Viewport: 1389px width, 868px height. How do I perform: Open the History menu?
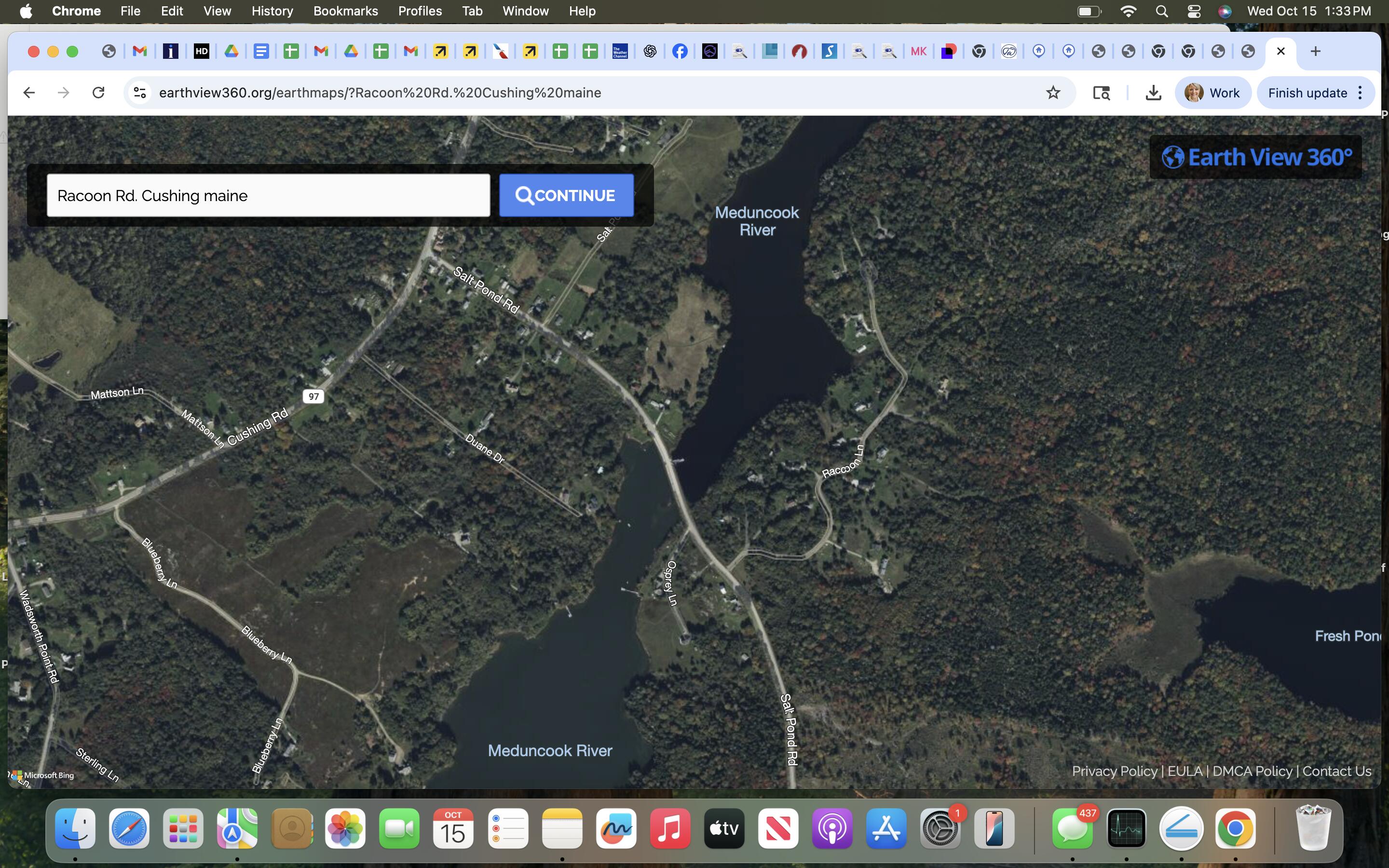click(x=272, y=11)
